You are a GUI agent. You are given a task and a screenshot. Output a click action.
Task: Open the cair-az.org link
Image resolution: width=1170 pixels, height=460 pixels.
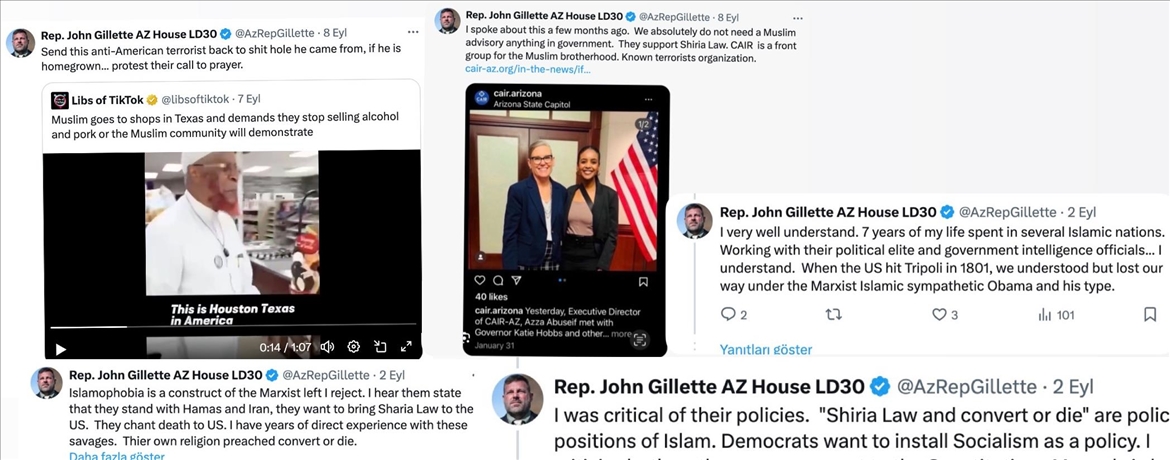click(x=528, y=69)
